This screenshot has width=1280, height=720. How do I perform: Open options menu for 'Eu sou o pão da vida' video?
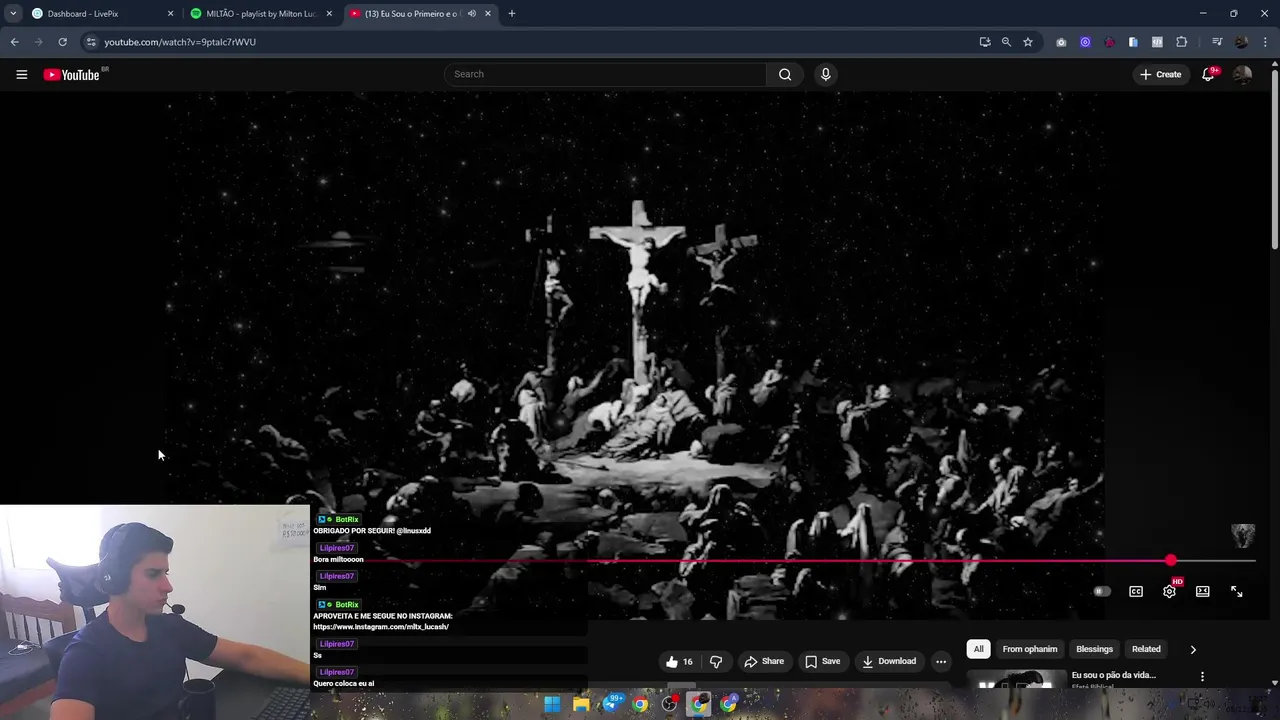pos(1202,676)
